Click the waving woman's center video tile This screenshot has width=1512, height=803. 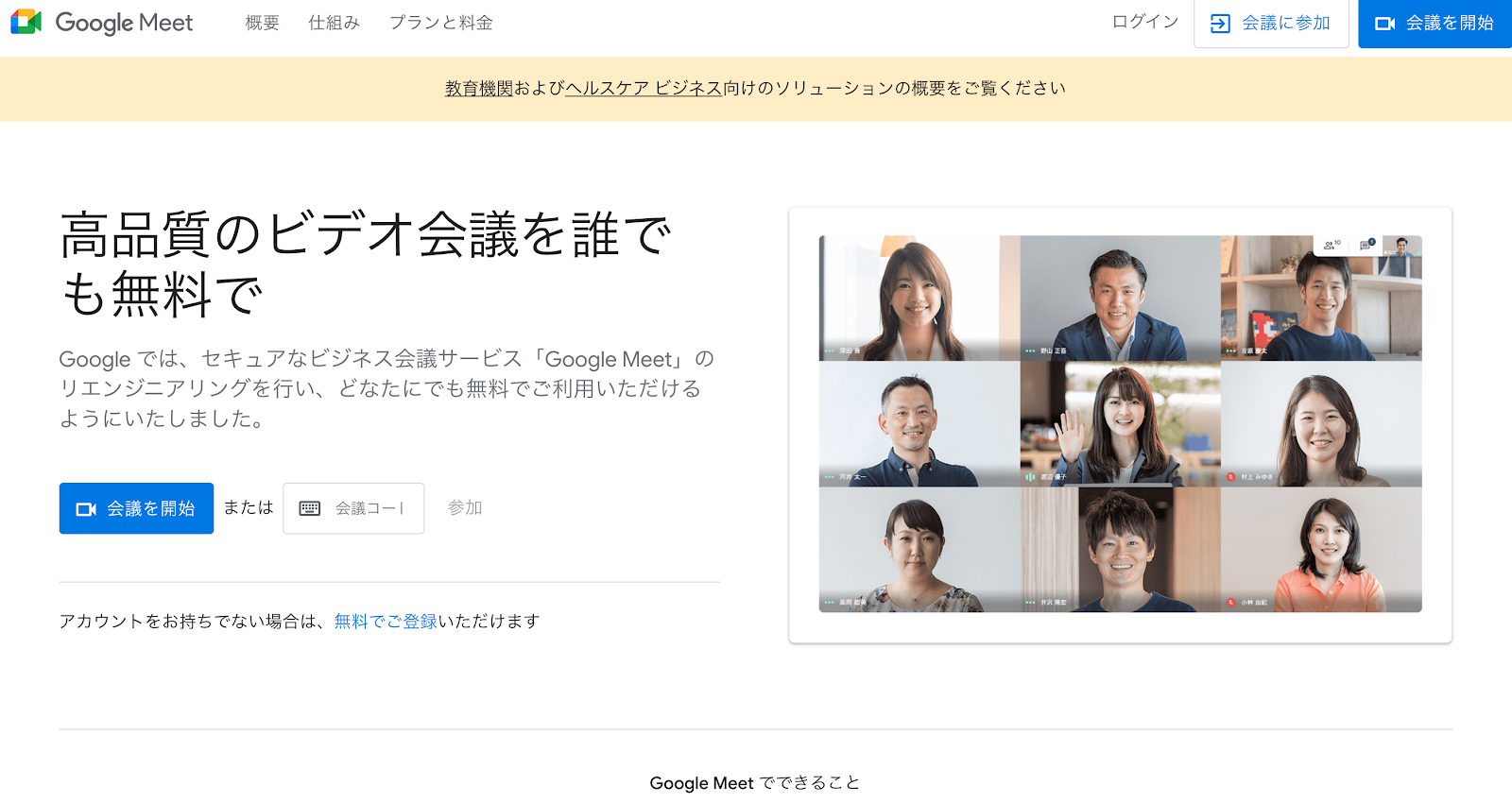1120,423
